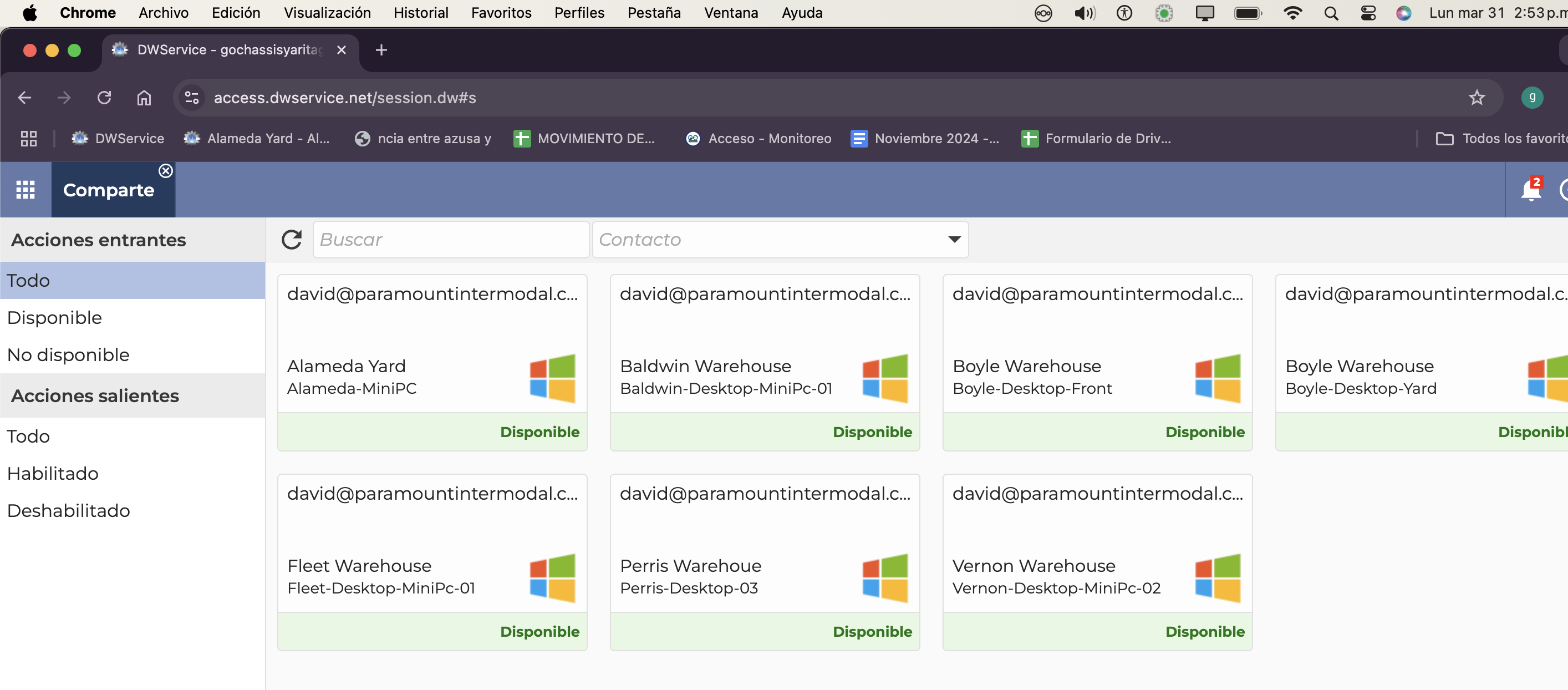
Task: Filter outgoing actions by Habilitado
Action: [133, 473]
